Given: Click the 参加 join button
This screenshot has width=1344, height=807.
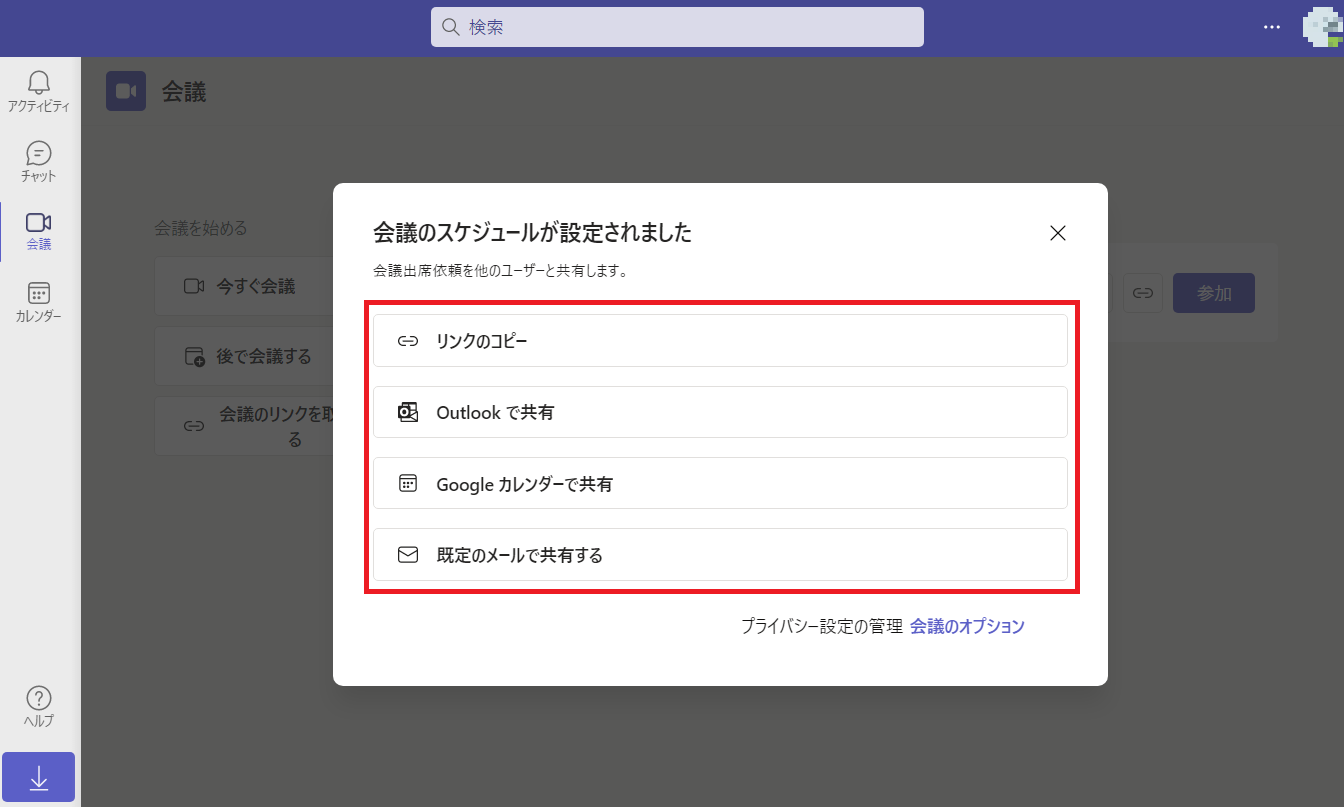Looking at the screenshot, I should point(1213,294).
